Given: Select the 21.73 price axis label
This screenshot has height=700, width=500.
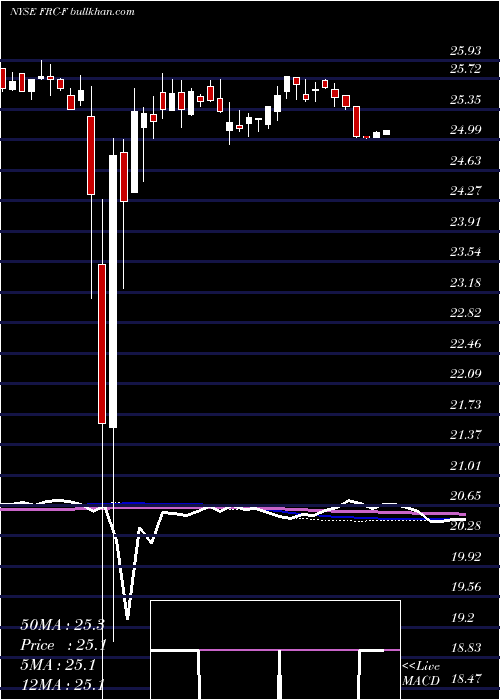Looking at the screenshot, I should coord(465,404).
